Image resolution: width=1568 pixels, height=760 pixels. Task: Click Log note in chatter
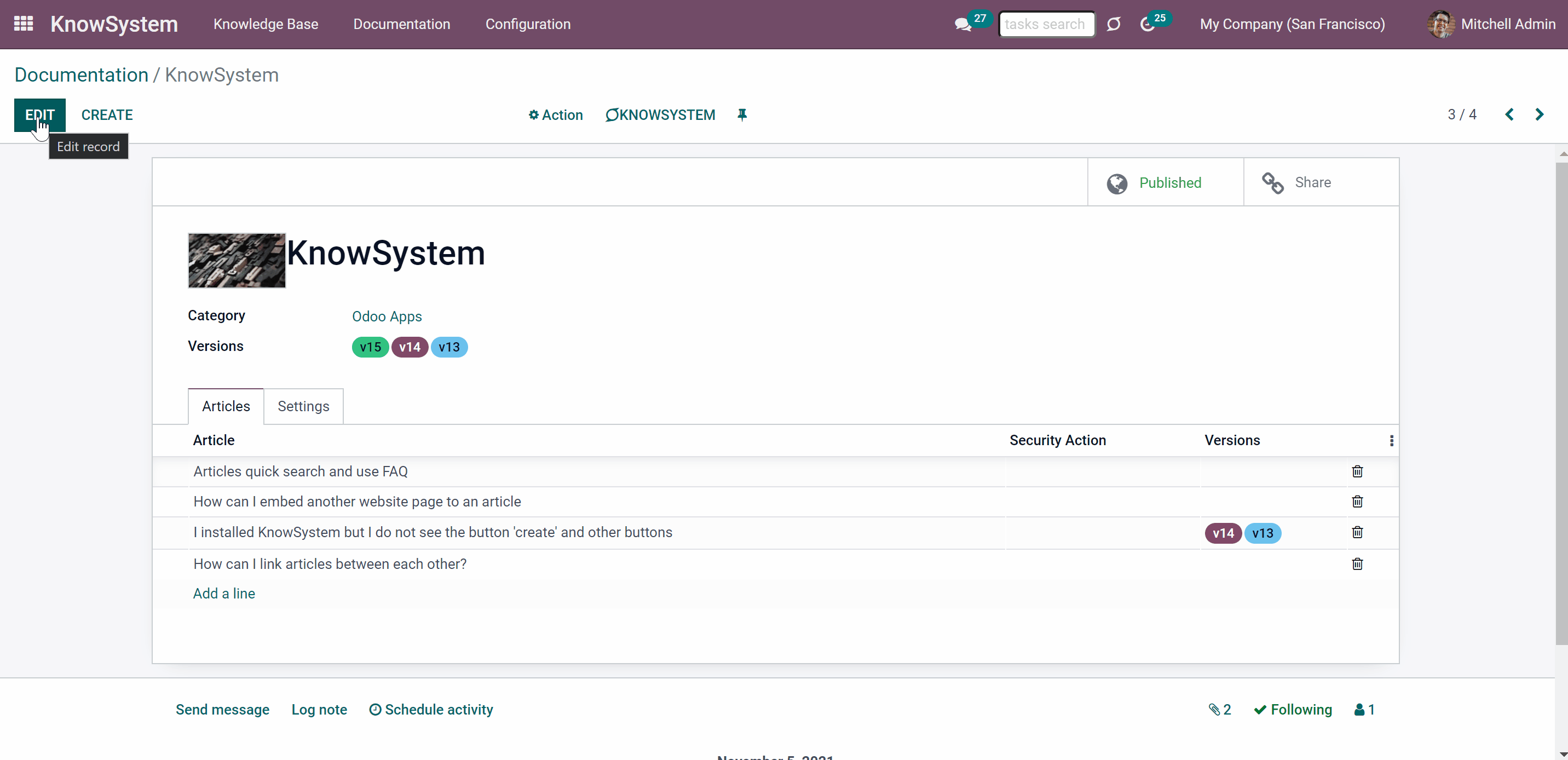pos(319,710)
